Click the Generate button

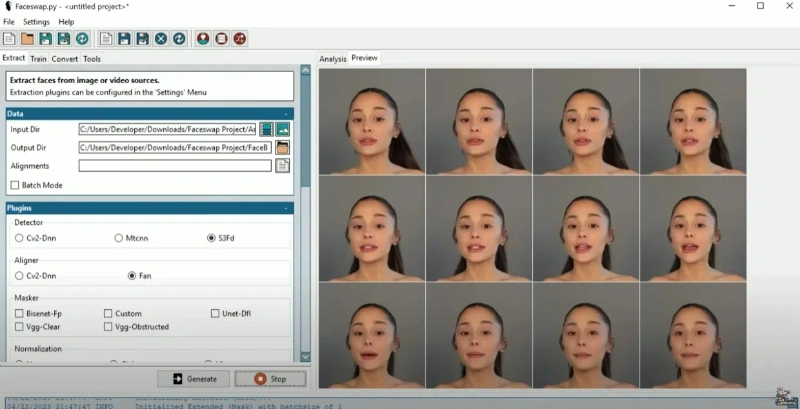[194, 379]
